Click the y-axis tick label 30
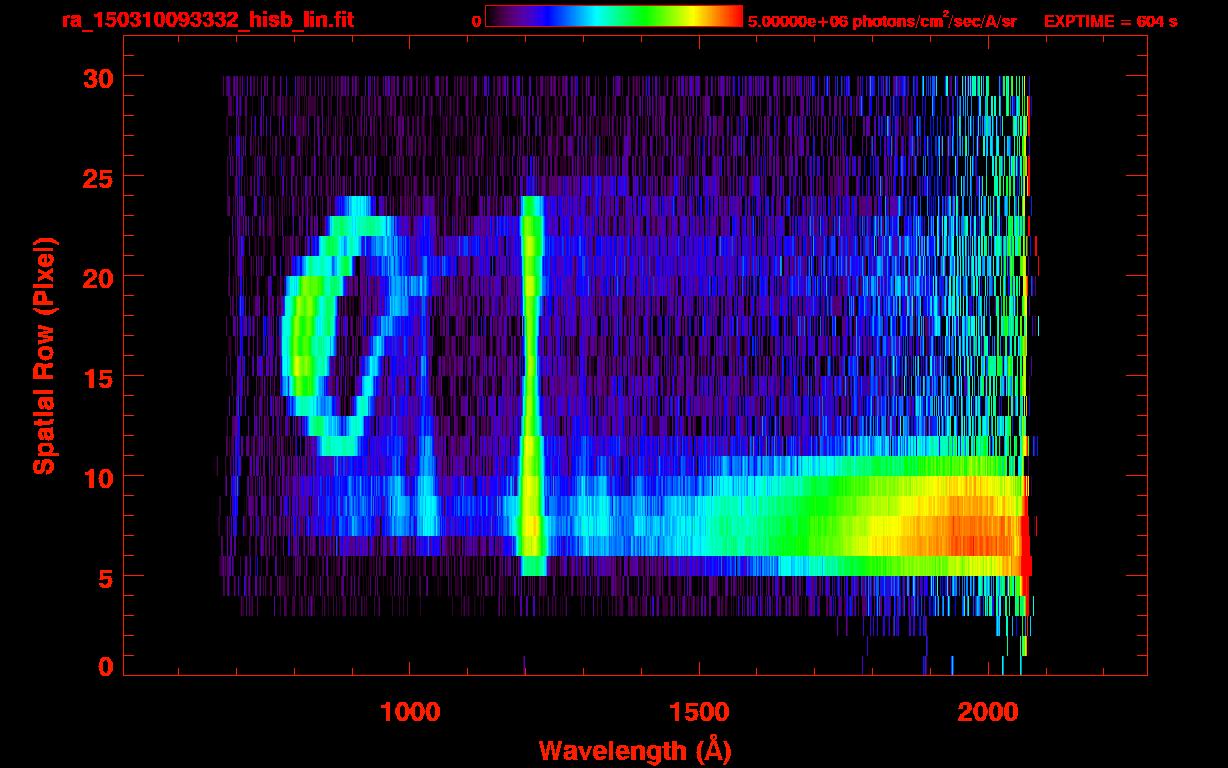This screenshot has height=768, width=1228. (98, 77)
